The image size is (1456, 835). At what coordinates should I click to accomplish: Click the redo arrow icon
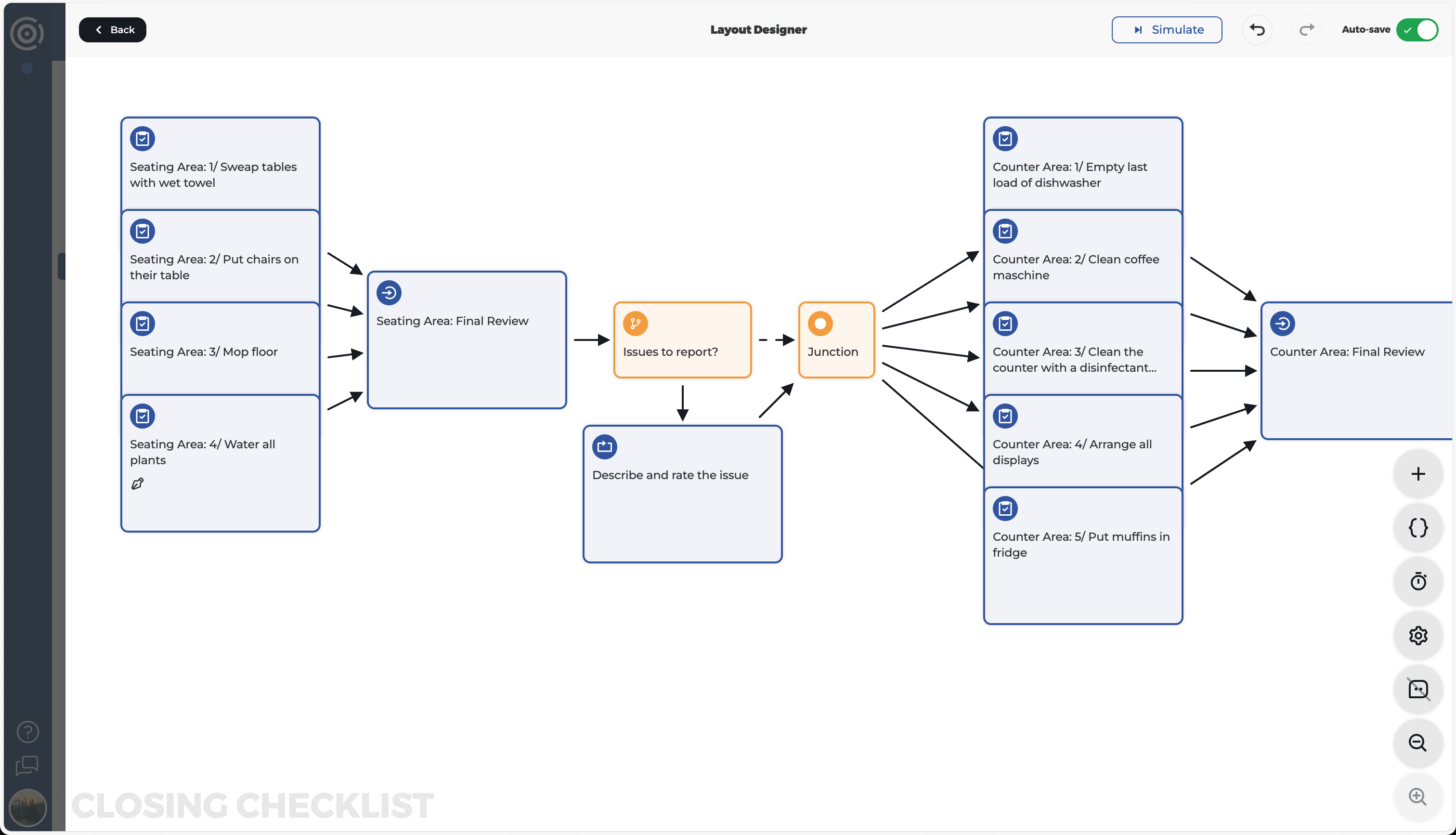point(1306,29)
